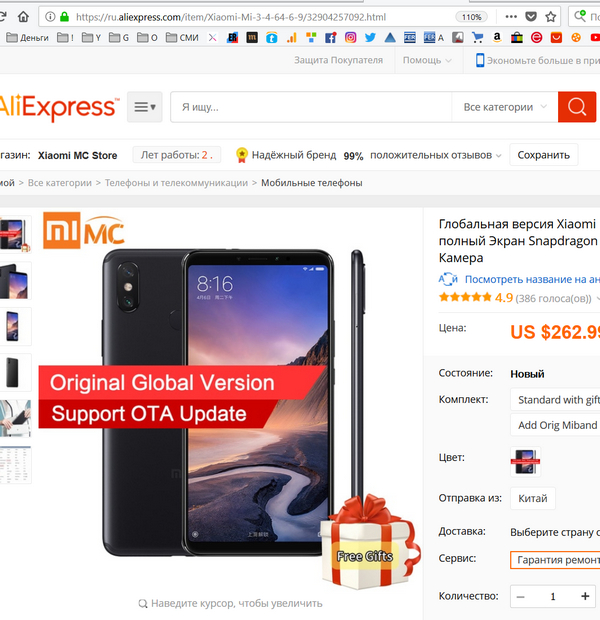Click the orange search magnifier button
Screen dimensions: 600x620
(576, 106)
